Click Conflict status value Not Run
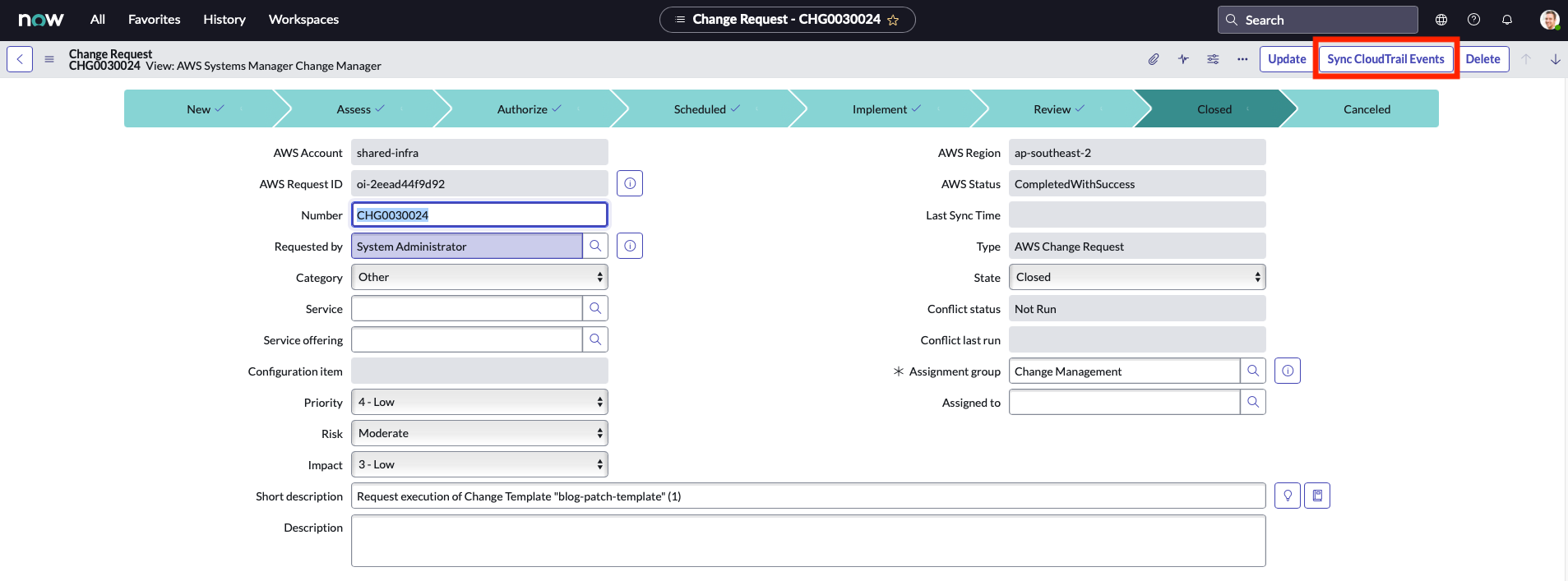The image size is (1568, 581). [1137, 308]
